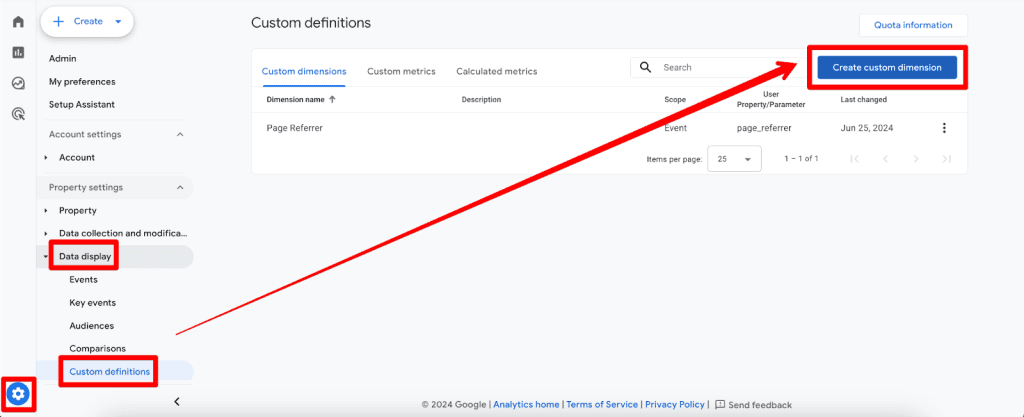1024x417 pixels.
Task: Collapse the Data display item
Action: (46, 257)
